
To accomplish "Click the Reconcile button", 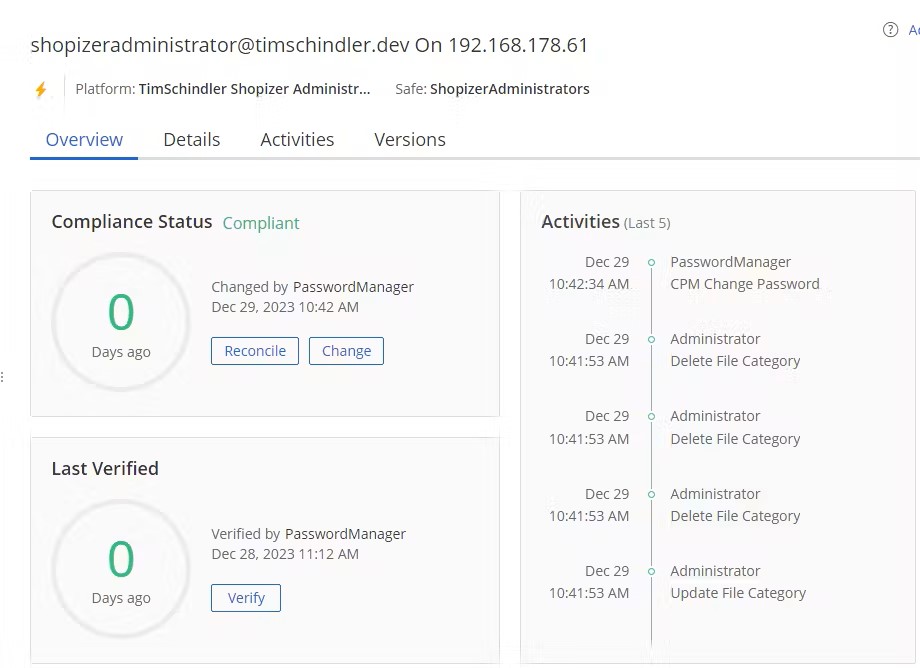I will (255, 351).
